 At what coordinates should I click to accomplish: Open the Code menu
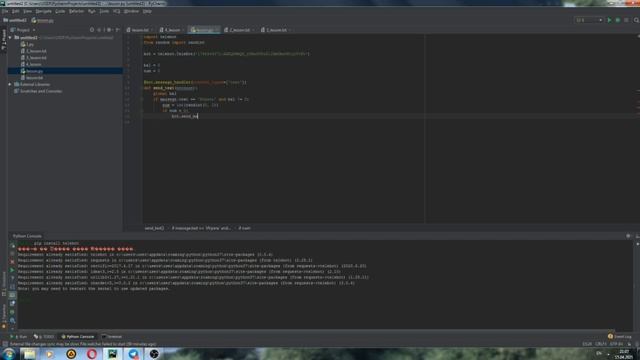tap(60, 11)
